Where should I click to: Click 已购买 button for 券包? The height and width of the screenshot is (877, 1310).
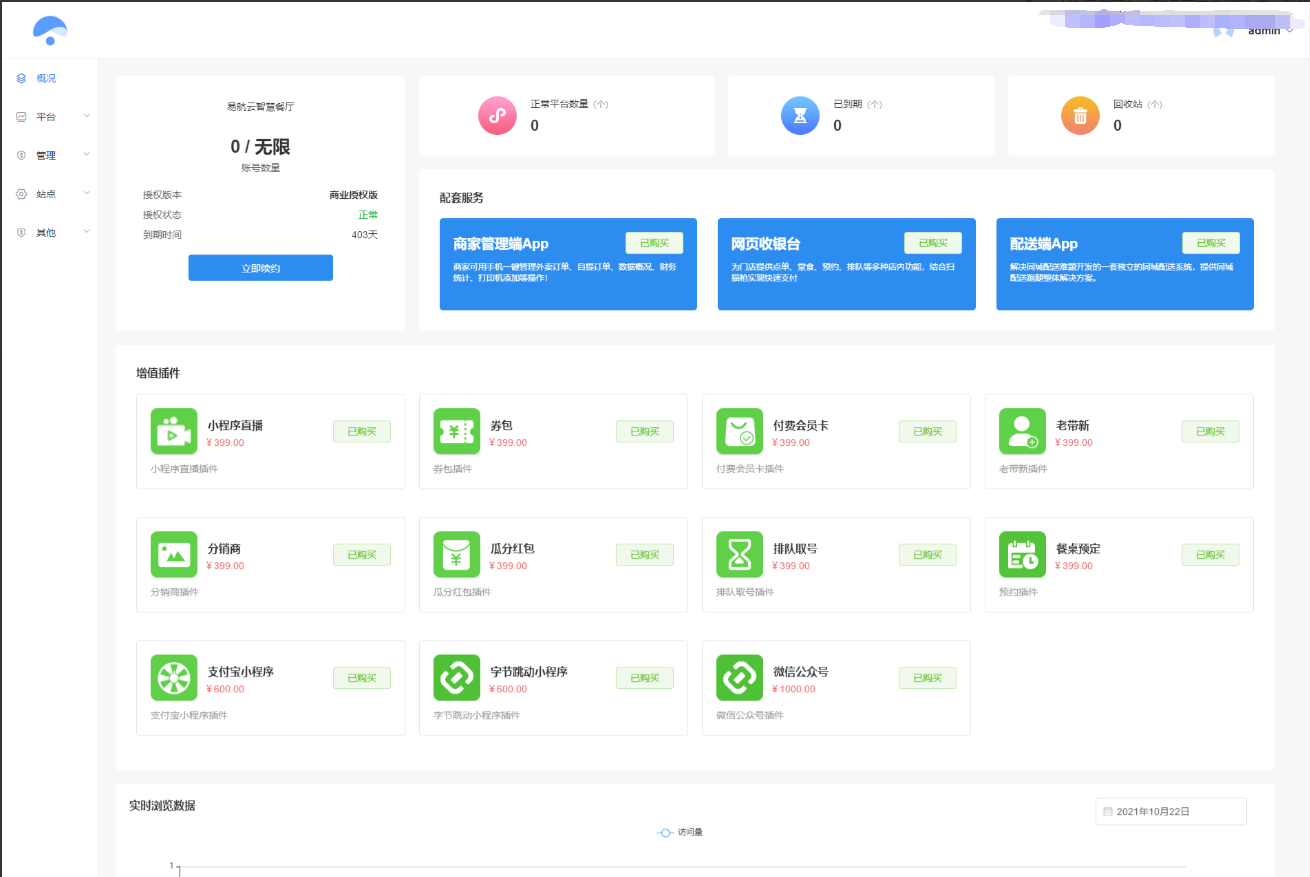point(645,431)
